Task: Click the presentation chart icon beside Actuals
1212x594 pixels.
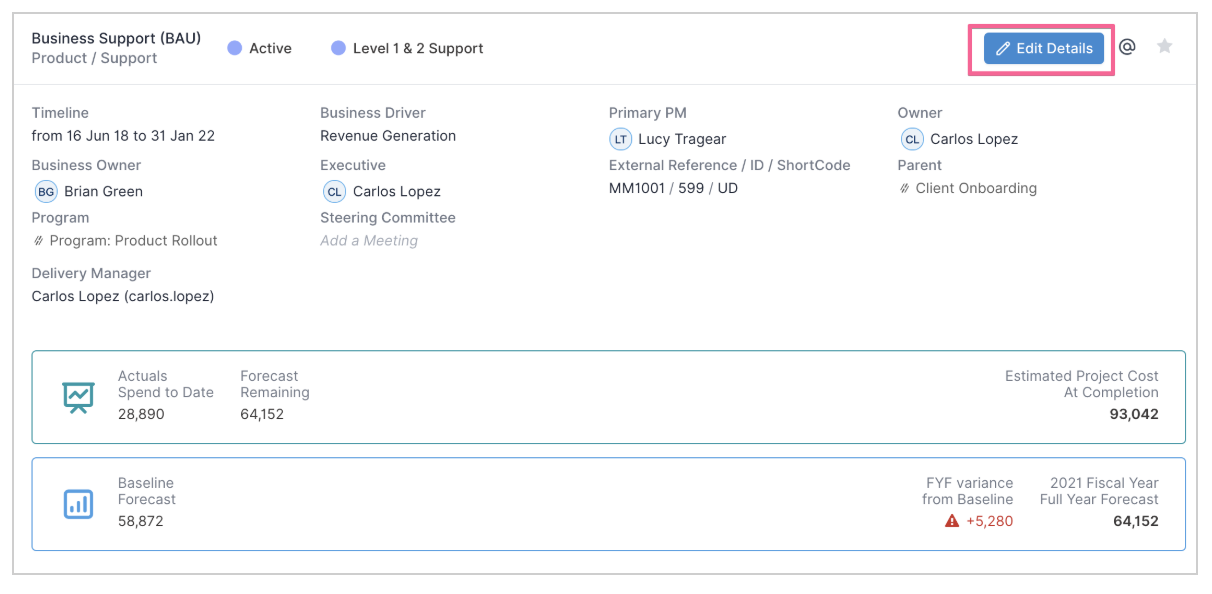Action: [x=78, y=397]
